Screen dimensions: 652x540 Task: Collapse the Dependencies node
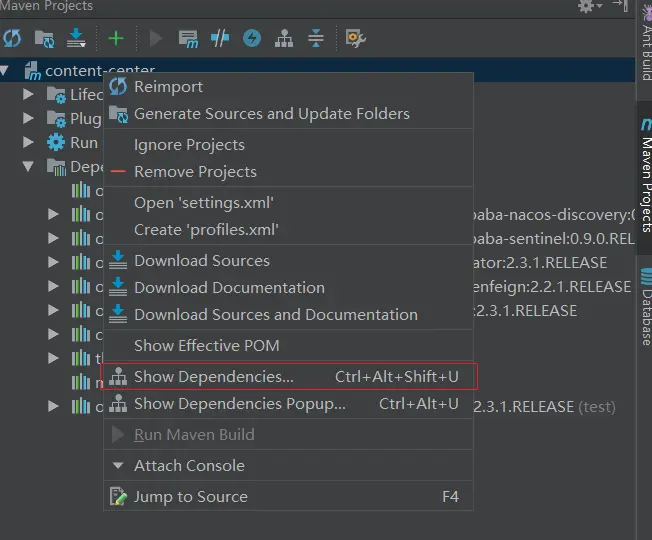[28, 166]
